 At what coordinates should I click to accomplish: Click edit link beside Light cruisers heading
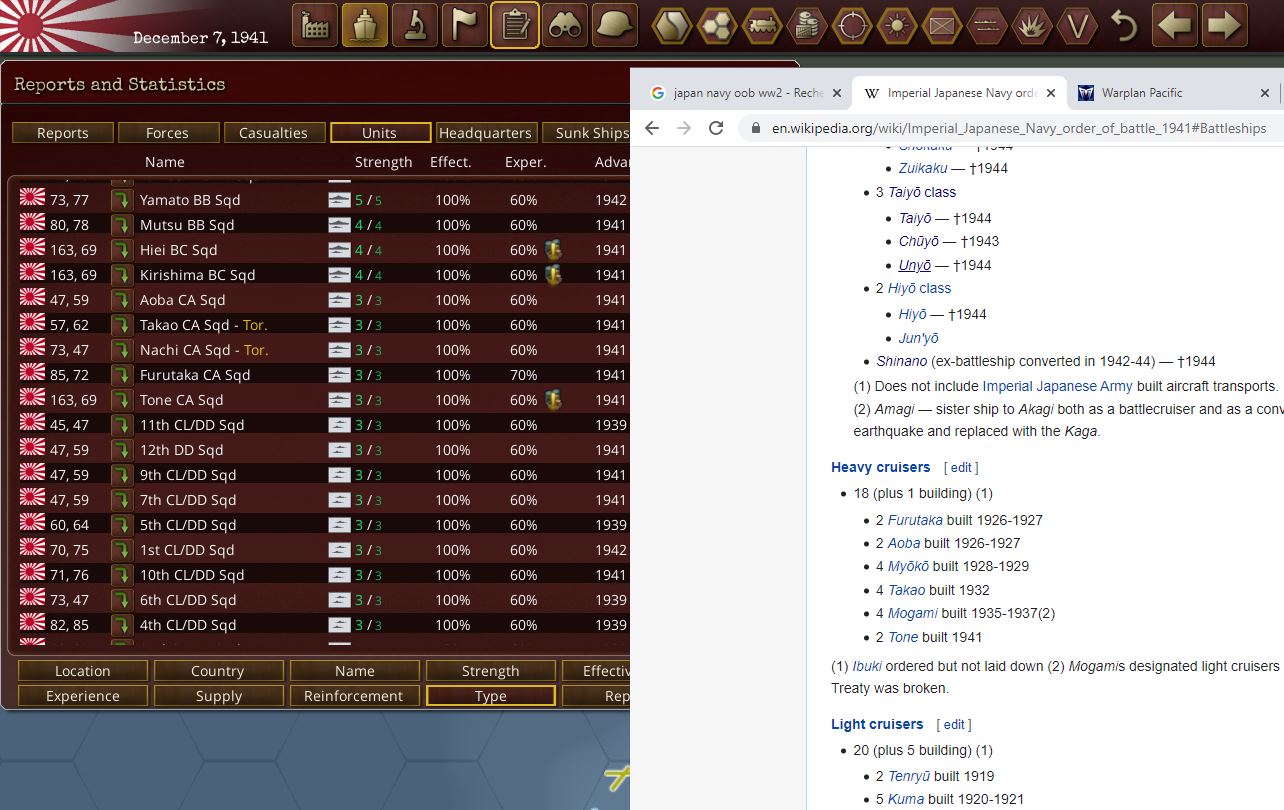pyautogui.click(x=954, y=725)
